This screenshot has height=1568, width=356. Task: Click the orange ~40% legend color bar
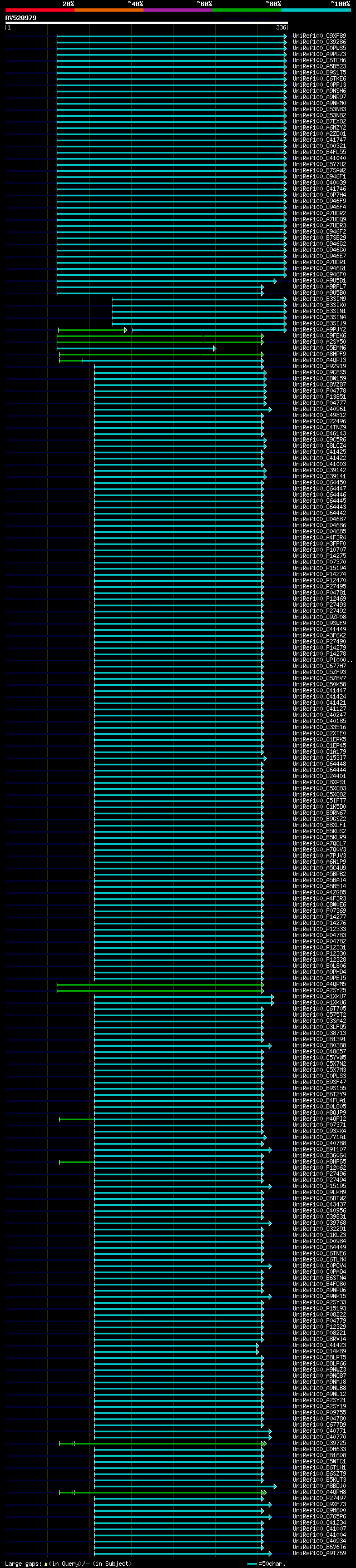(109, 11)
